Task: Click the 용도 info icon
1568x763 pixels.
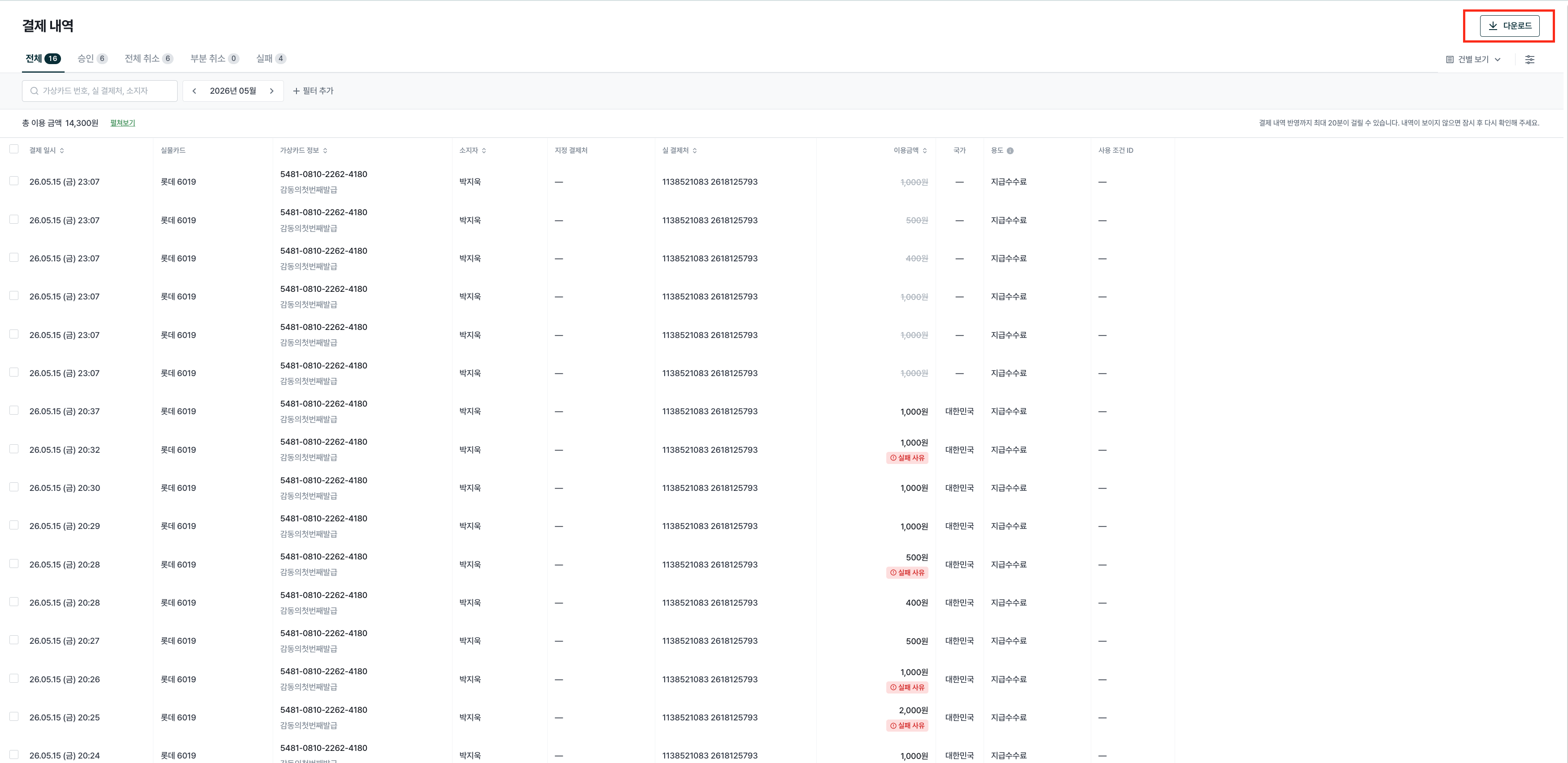Action: point(1010,151)
